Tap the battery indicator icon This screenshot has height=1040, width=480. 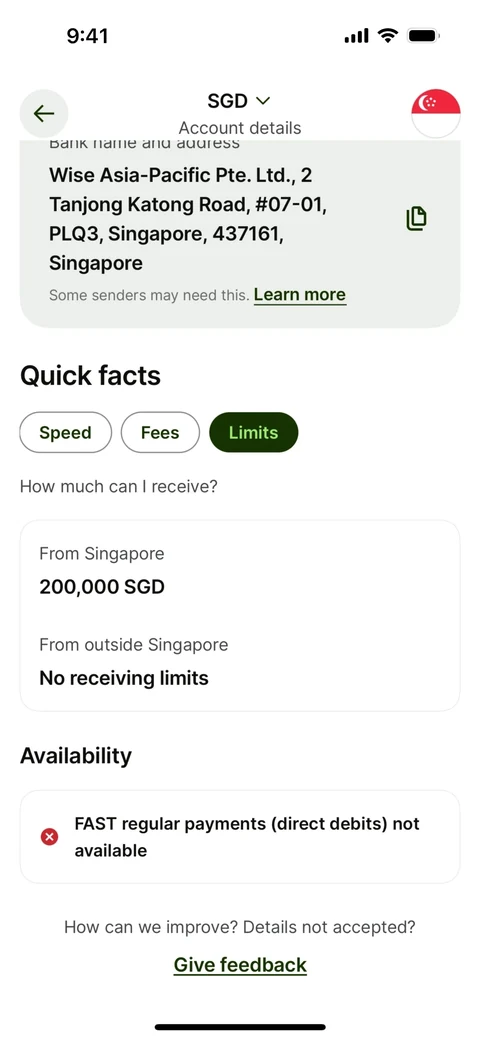coord(424,36)
